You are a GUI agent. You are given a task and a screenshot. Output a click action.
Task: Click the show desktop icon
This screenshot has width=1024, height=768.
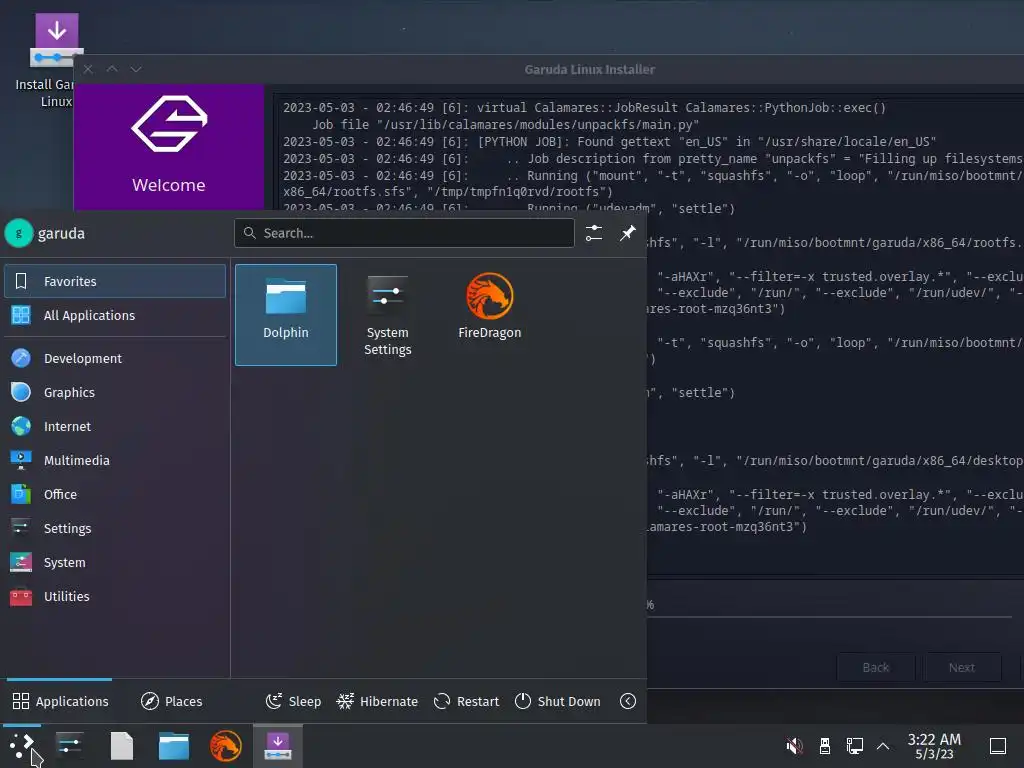pyautogui.click(x=998, y=745)
